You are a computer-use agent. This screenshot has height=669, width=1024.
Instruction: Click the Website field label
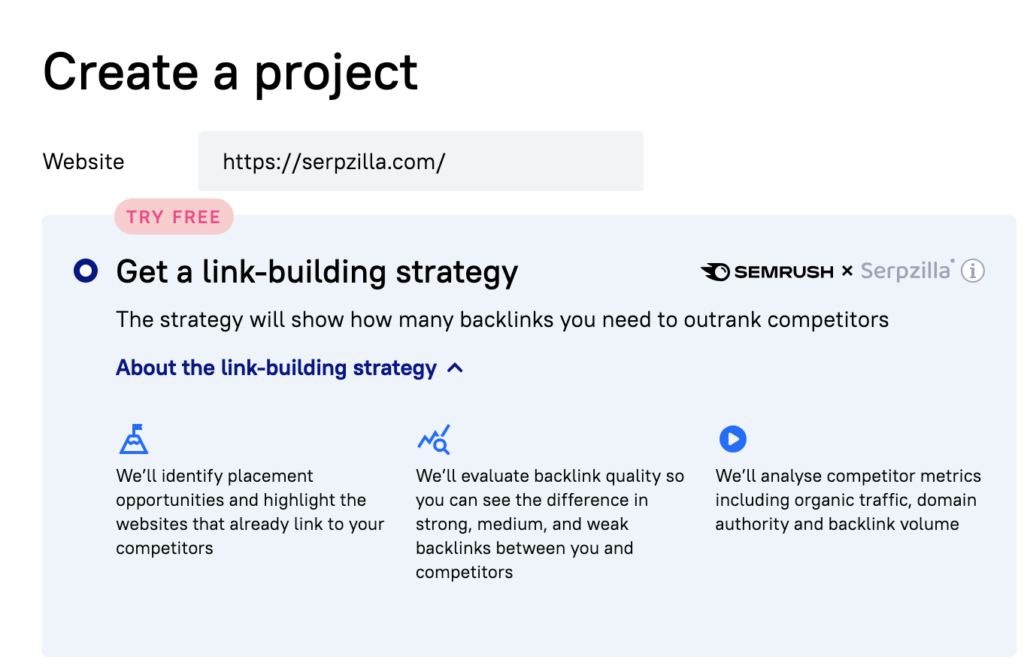(x=84, y=161)
